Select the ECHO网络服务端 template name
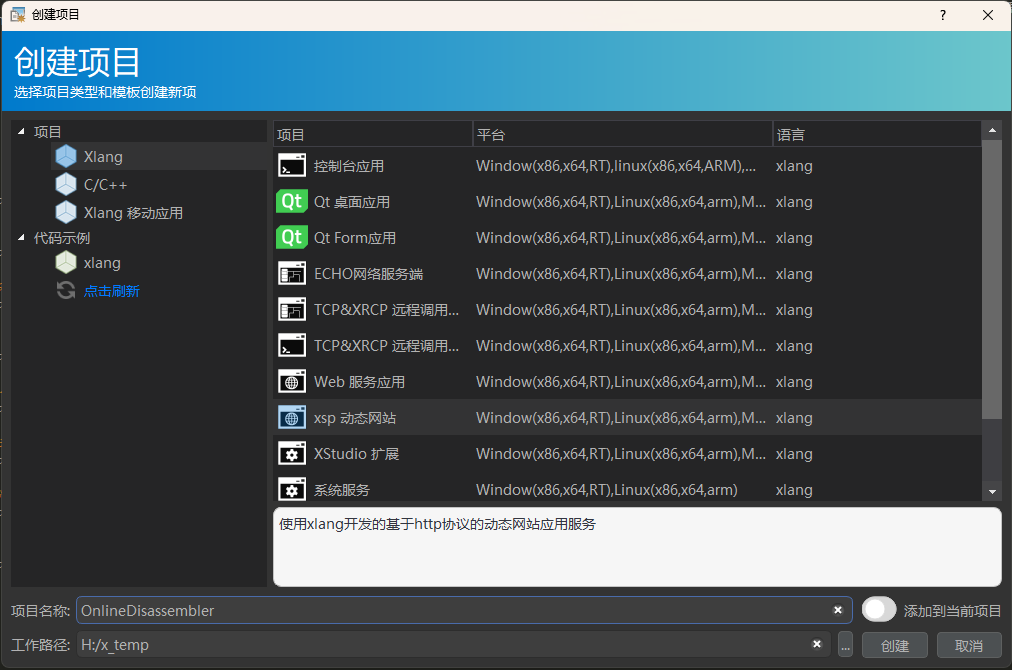The image size is (1012, 670). click(369, 274)
